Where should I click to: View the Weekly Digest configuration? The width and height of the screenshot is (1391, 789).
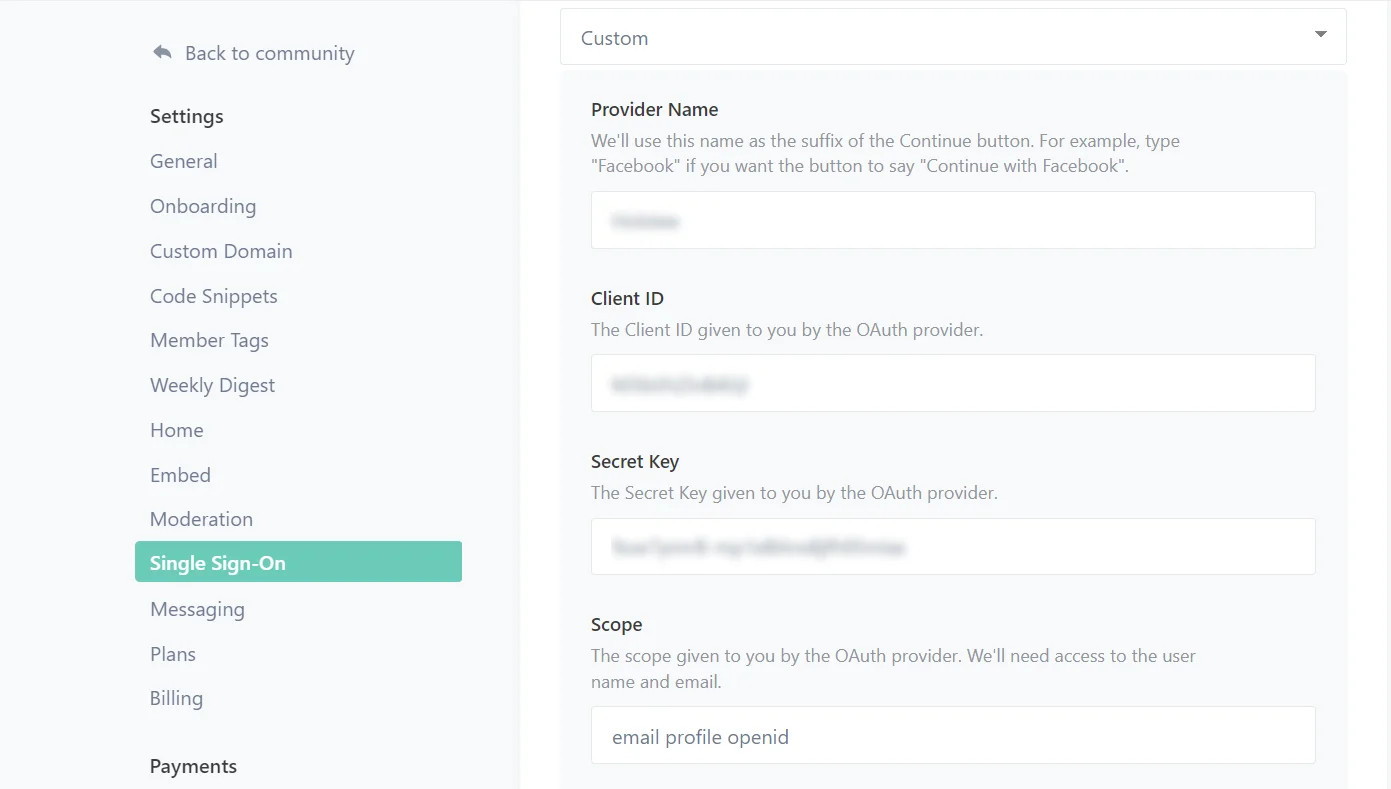[x=212, y=385]
